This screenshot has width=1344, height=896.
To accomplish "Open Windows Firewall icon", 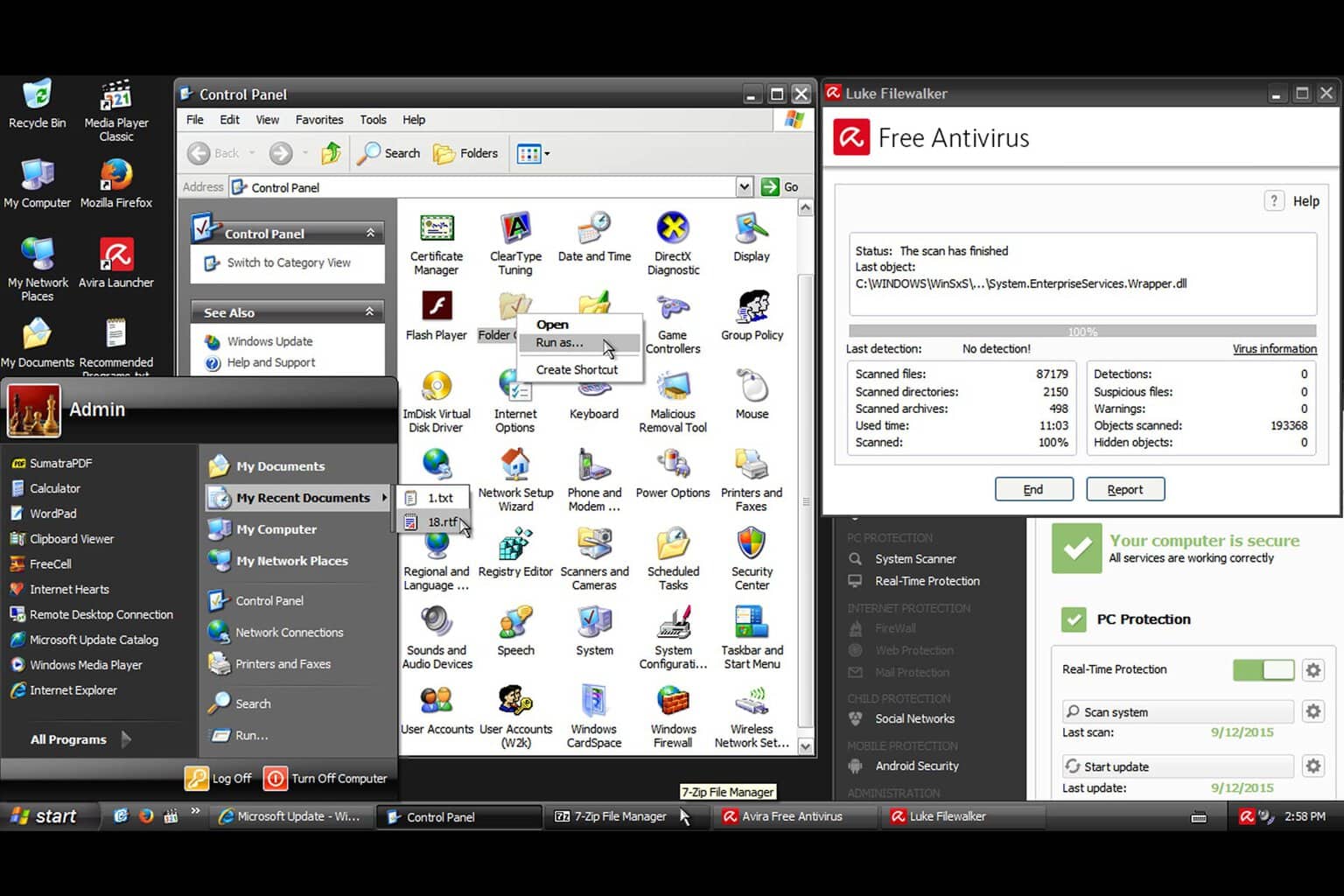I will [x=673, y=716].
